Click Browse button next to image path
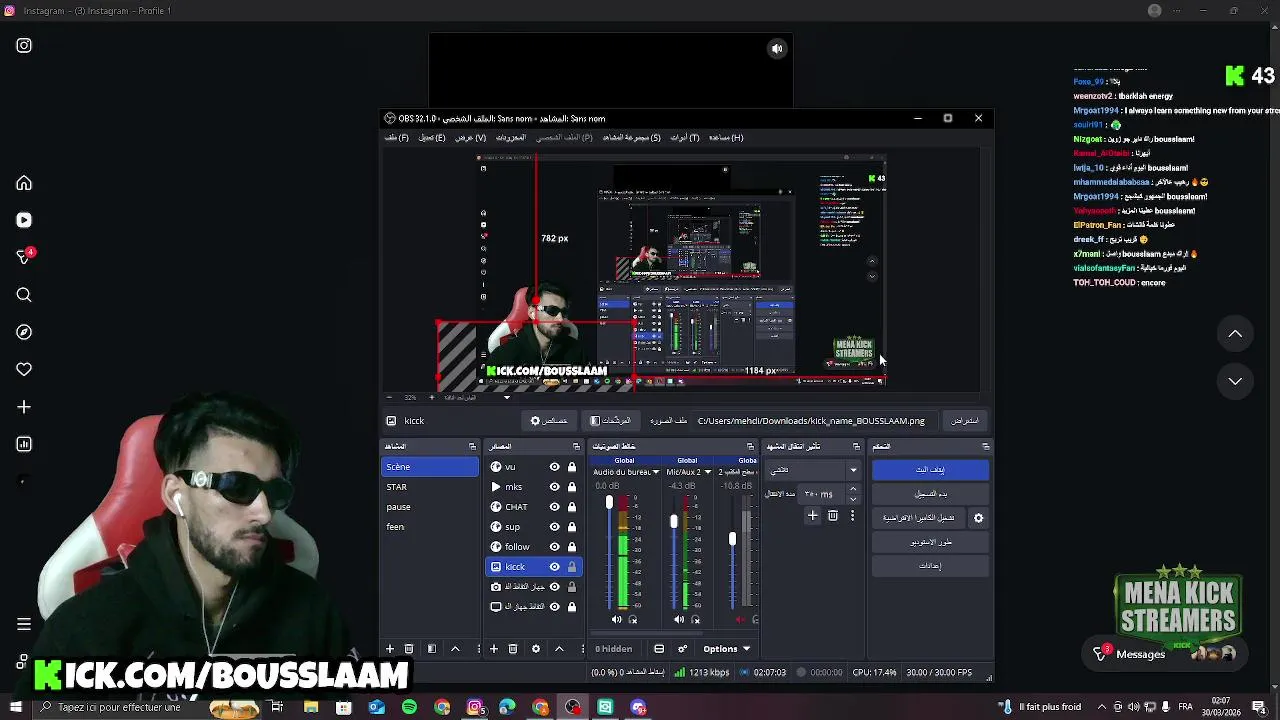Image resolution: width=1280 pixels, height=720 pixels. pyautogui.click(x=964, y=421)
